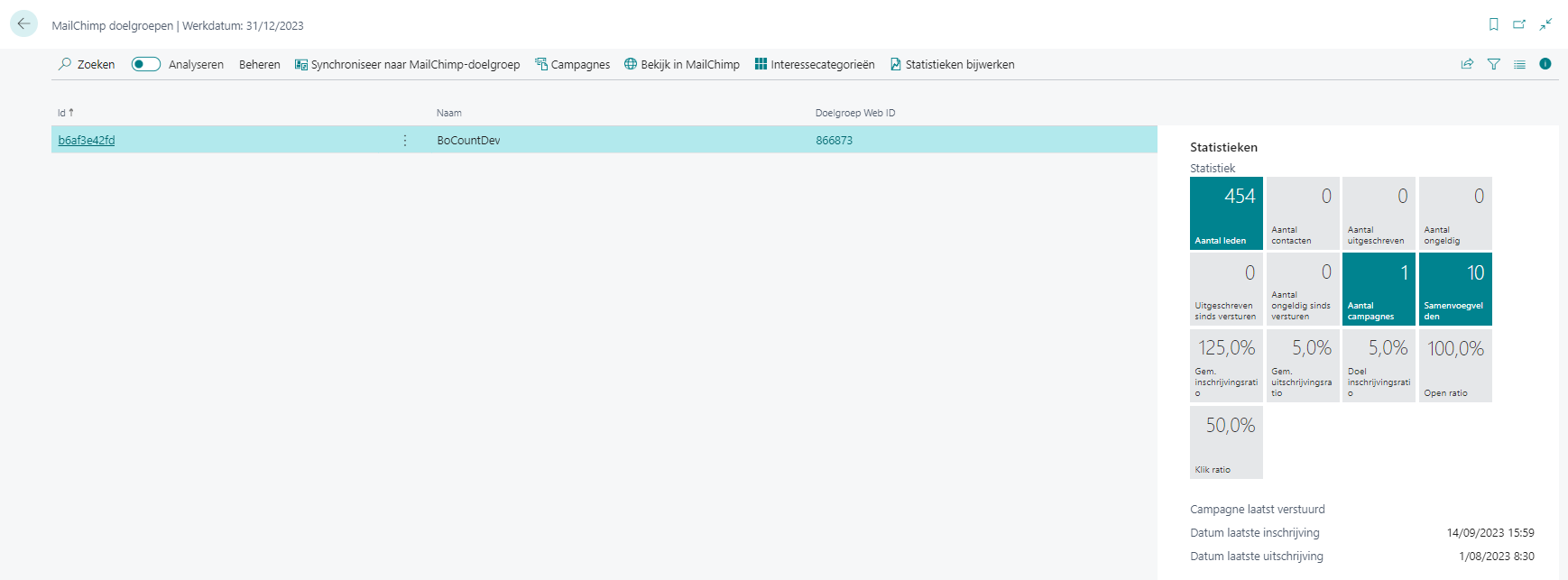The height and width of the screenshot is (580, 1568).
Task: Click Synchroniseer naar MailChimp-doelgroep
Action: pos(408,64)
